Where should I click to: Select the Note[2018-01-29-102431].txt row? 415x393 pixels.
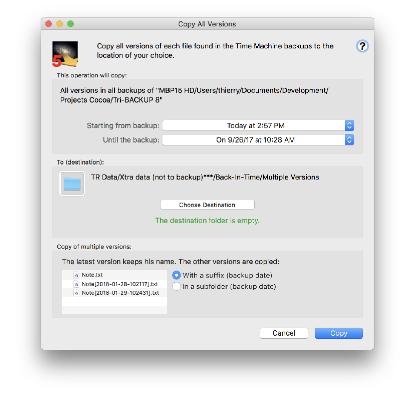114,293
